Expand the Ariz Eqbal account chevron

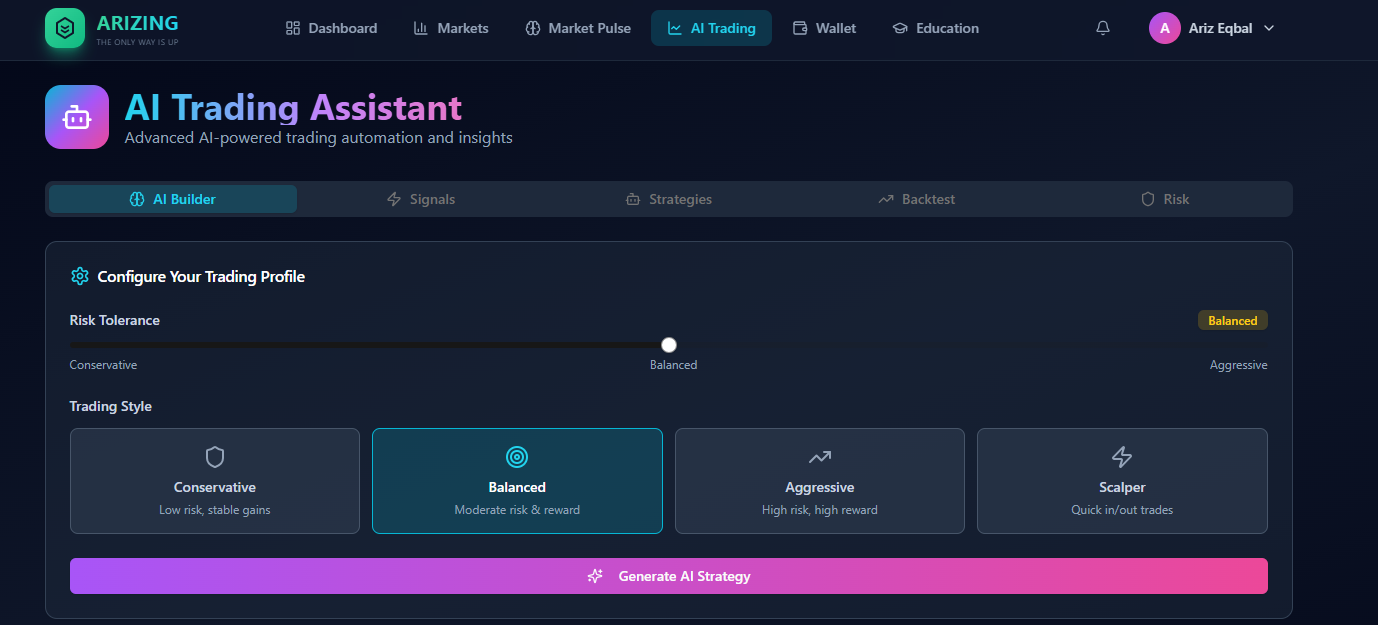pos(1269,28)
